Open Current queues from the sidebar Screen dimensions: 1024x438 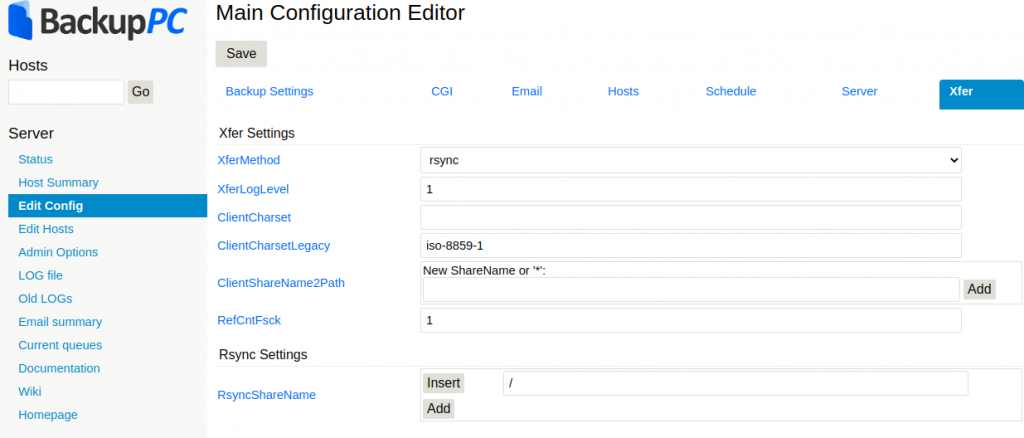click(60, 345)
